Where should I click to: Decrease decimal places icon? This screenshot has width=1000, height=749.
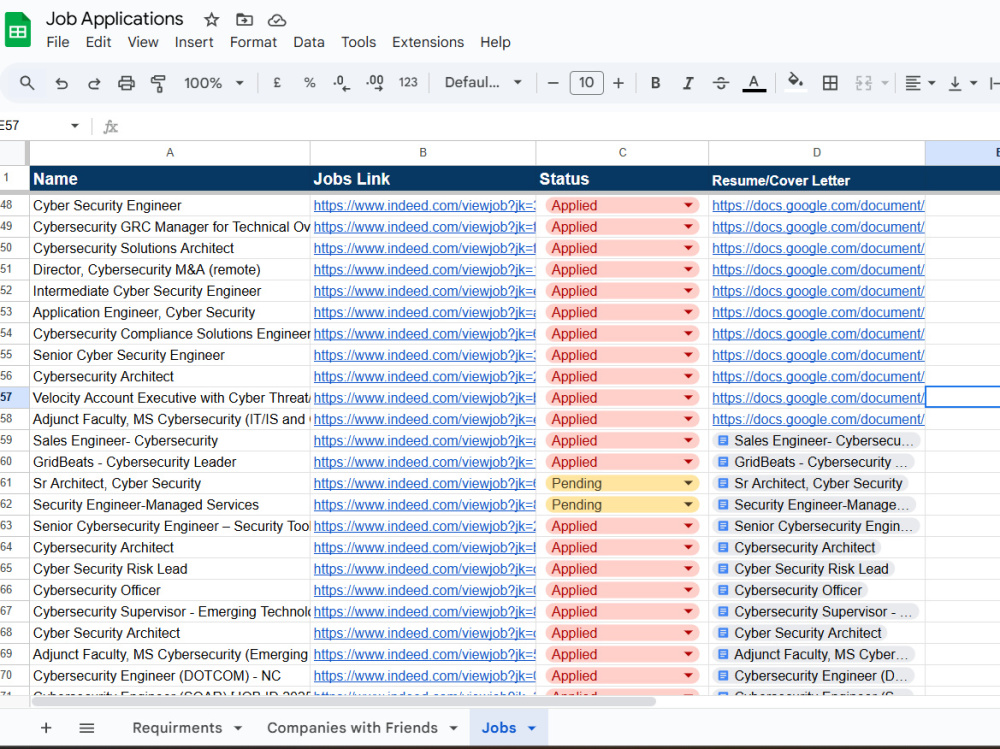[342, 83]
